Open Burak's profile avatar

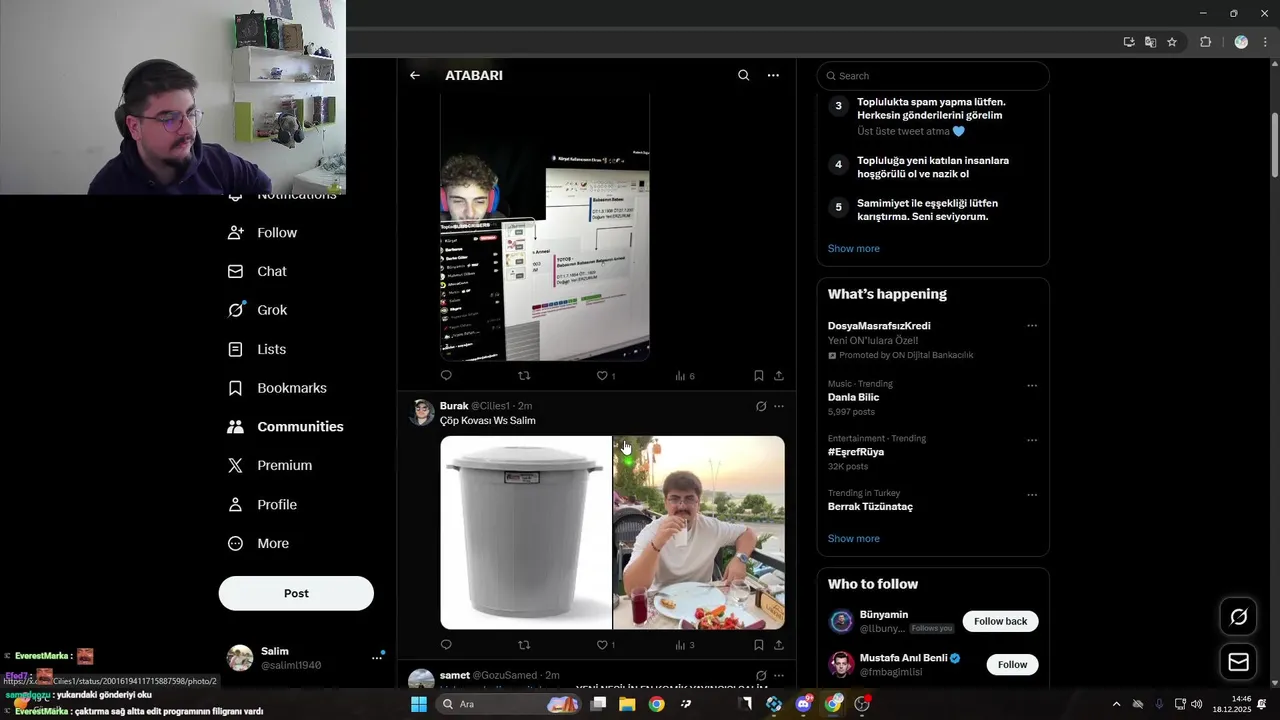422,413
